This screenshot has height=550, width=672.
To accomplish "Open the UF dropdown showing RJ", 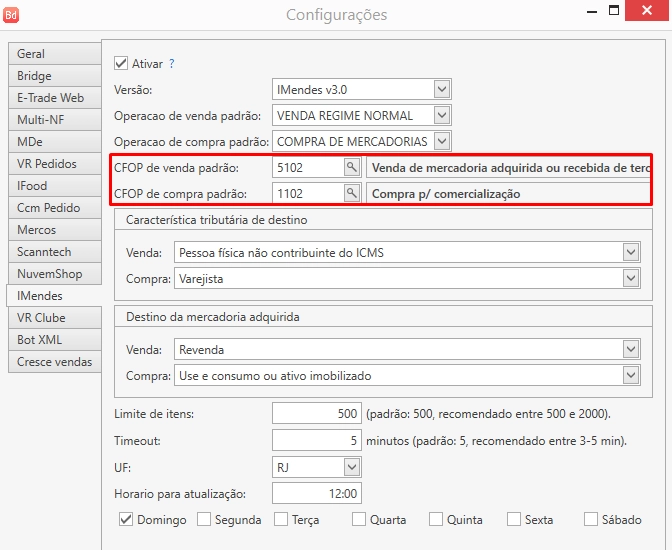I will pyautogui.click(x=352, y=467).
